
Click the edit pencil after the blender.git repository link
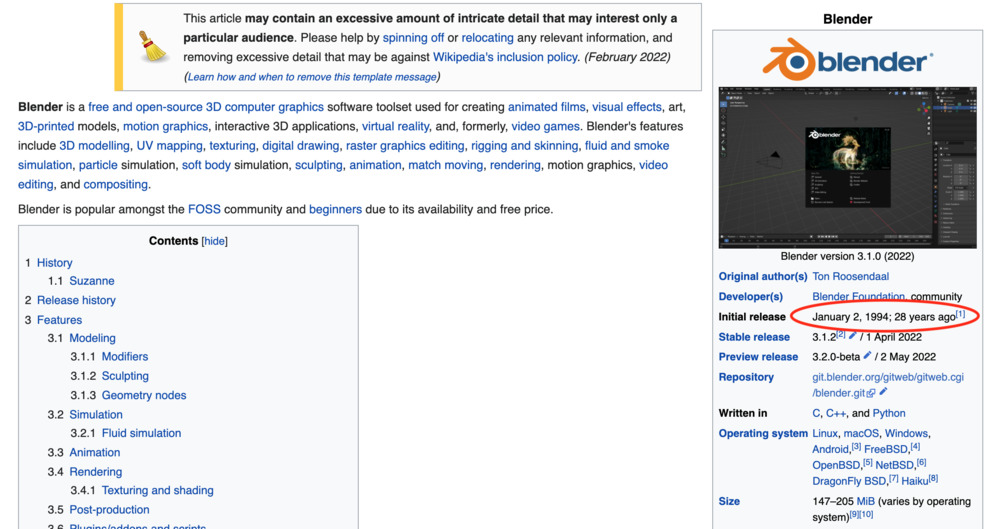pyautogui.click(x=883, y=392)
